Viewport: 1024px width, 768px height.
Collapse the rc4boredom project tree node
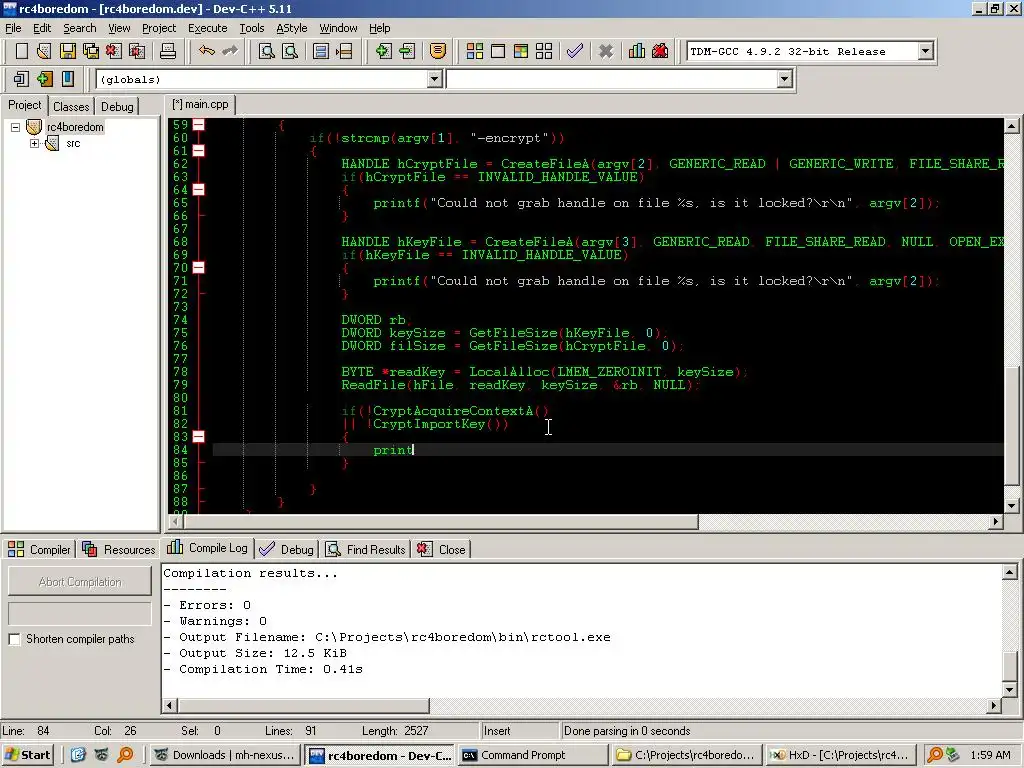pyautogui.click(x=16, y=127)
